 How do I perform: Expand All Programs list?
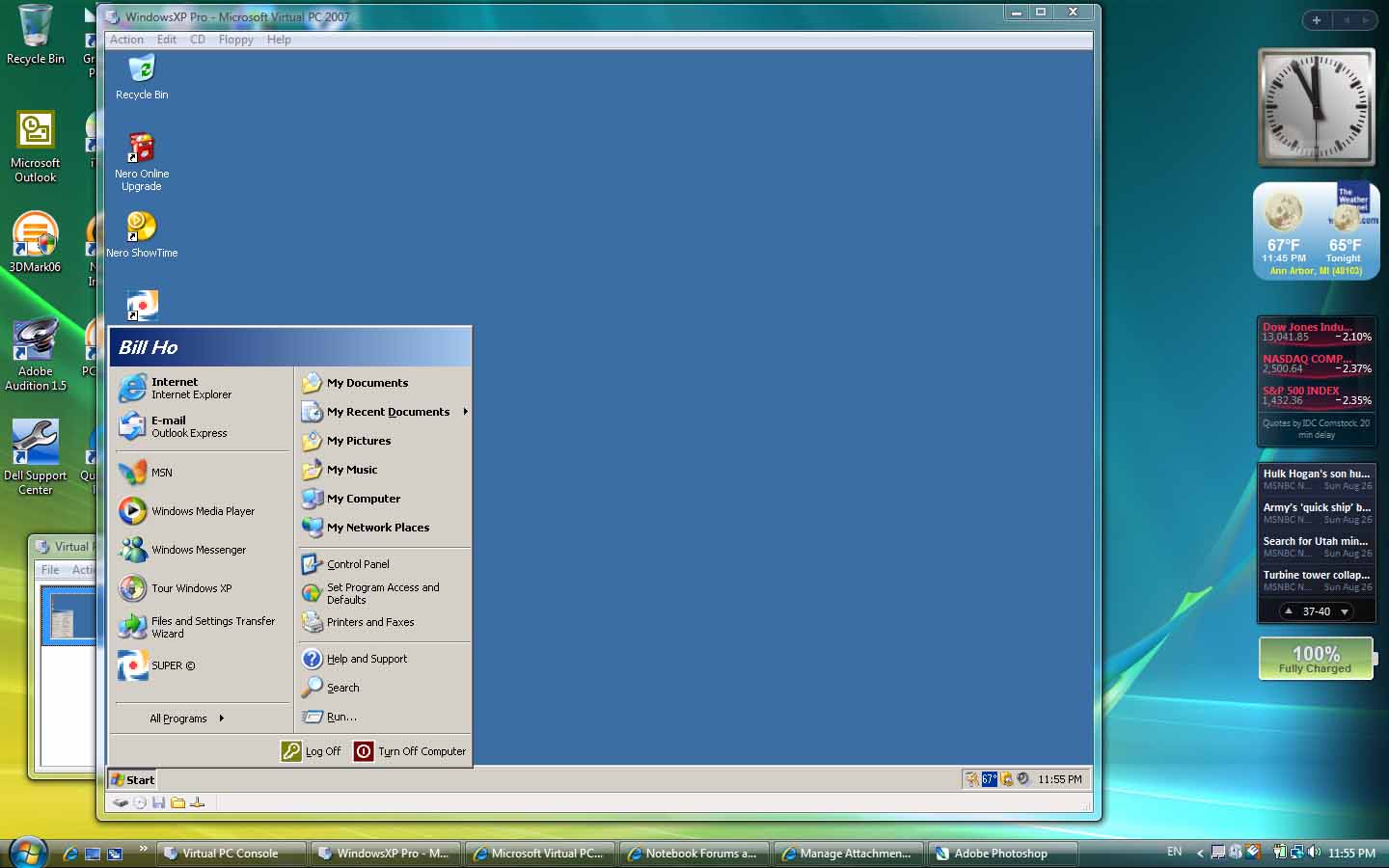(187, 719)
